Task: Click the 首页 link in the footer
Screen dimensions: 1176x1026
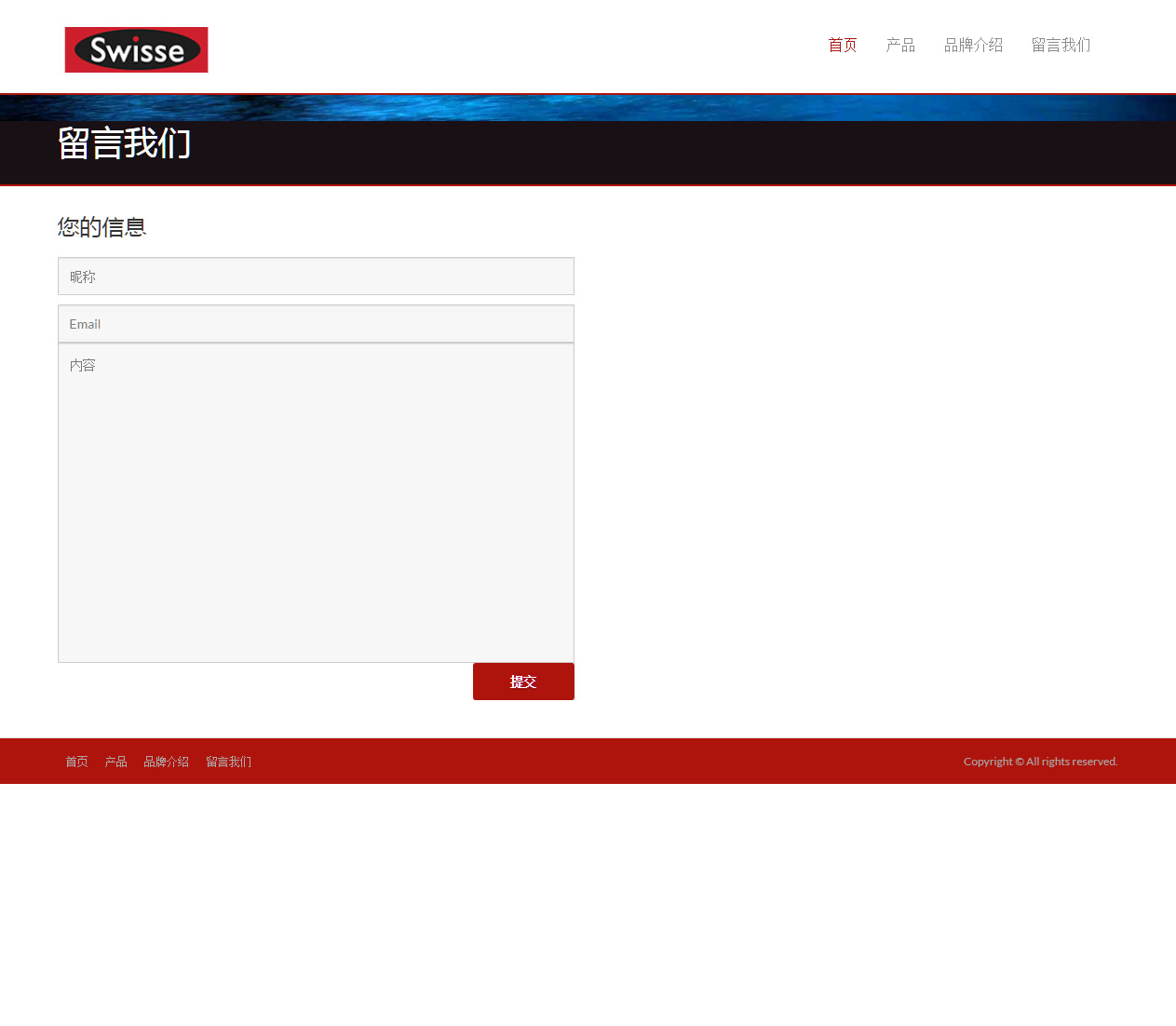Action: (76, 762)
